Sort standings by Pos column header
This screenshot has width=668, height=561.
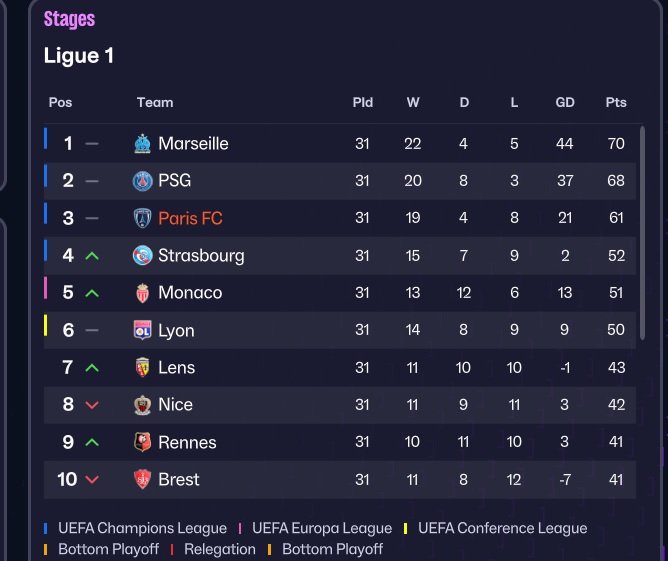pos(60,102)
